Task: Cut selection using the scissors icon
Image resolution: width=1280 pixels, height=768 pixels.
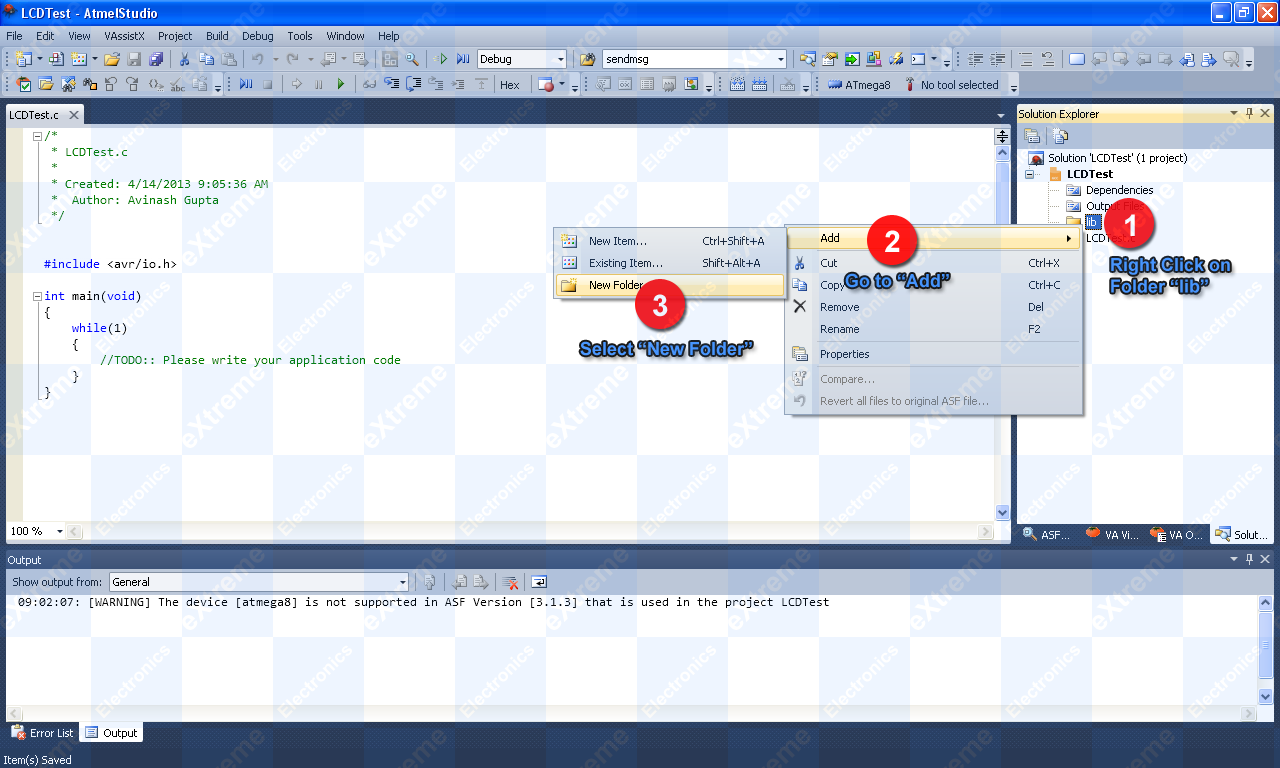Action: [x=184, y=59]
